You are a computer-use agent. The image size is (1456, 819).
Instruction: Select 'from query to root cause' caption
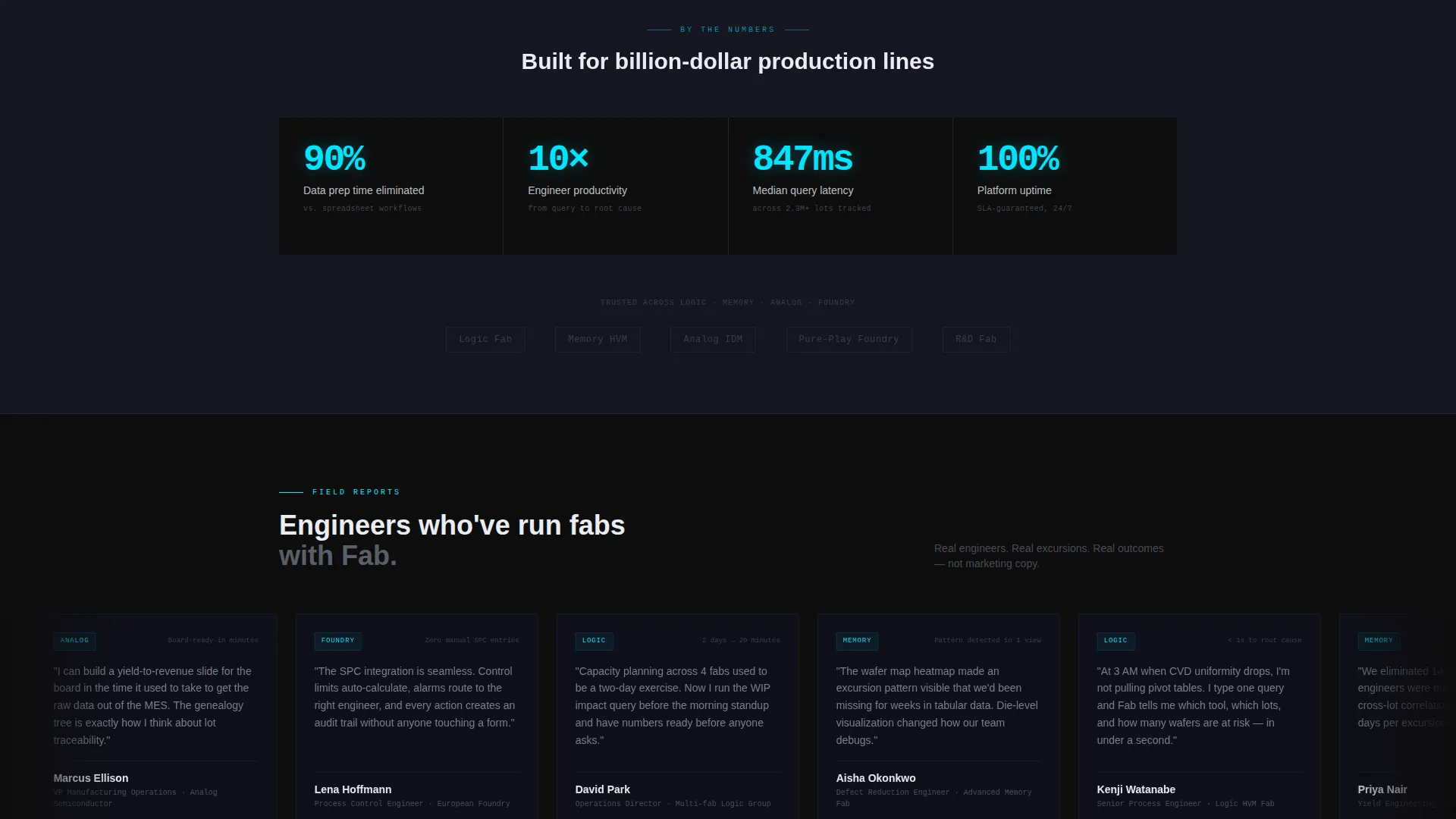[x=585, y=208]
